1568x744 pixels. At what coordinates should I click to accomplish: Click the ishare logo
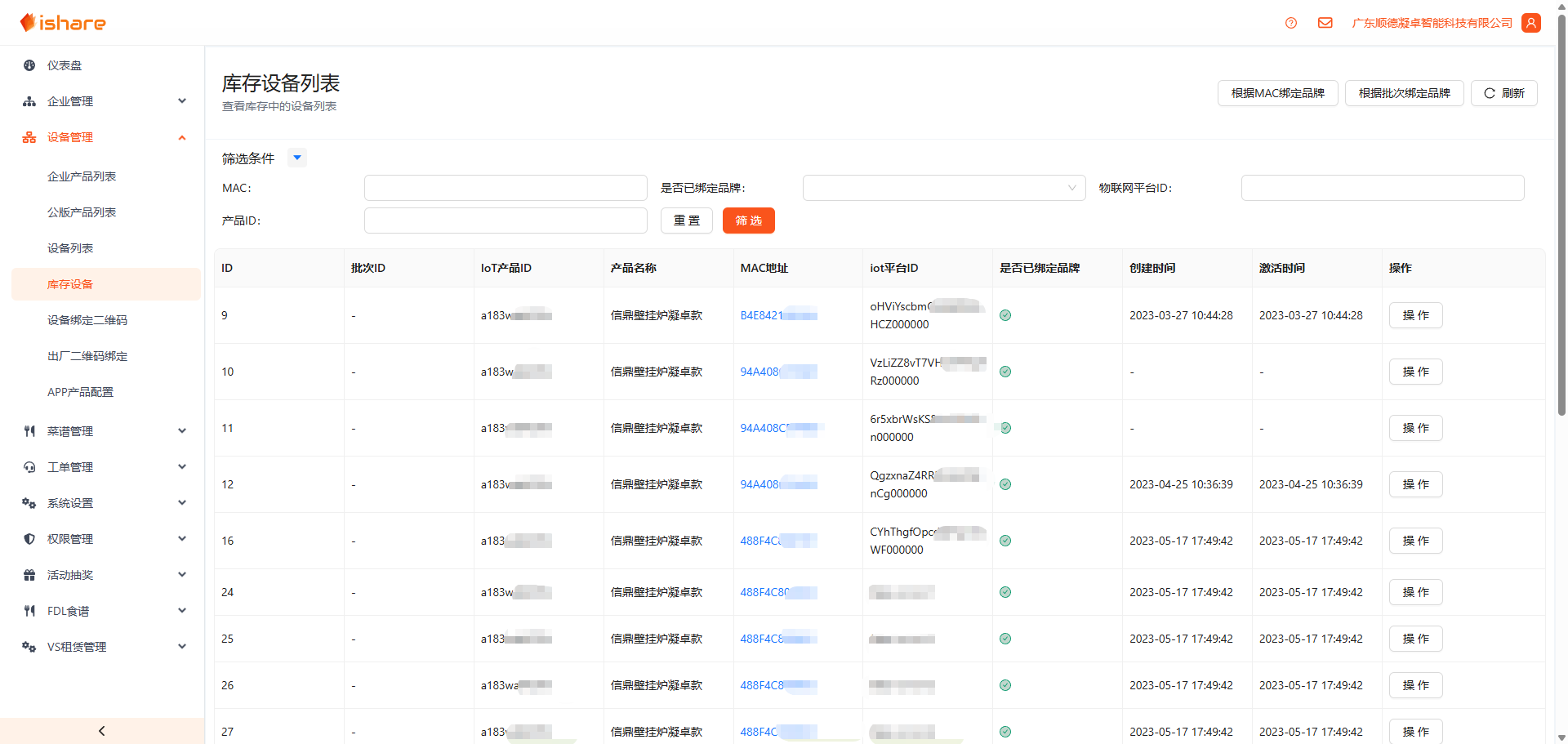point(64,23)
